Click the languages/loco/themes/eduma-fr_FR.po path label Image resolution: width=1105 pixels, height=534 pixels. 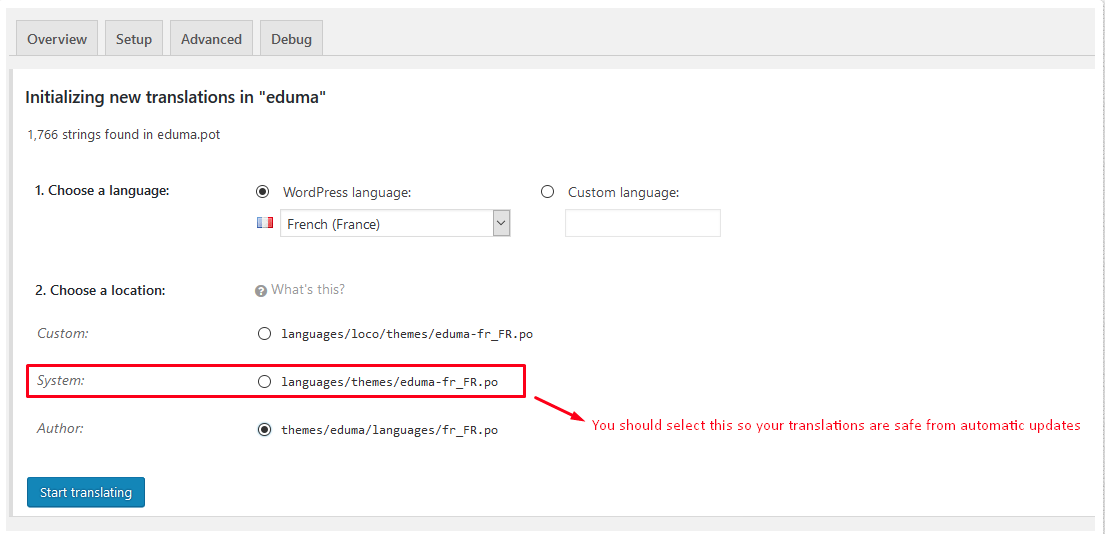coord(407,334)
